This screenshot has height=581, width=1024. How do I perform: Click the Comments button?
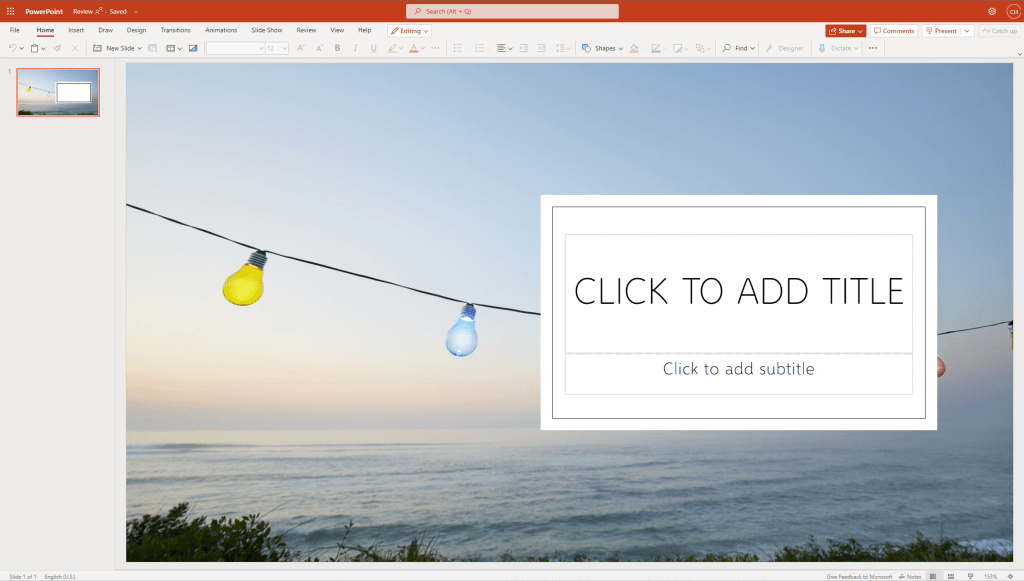(893, 31)
